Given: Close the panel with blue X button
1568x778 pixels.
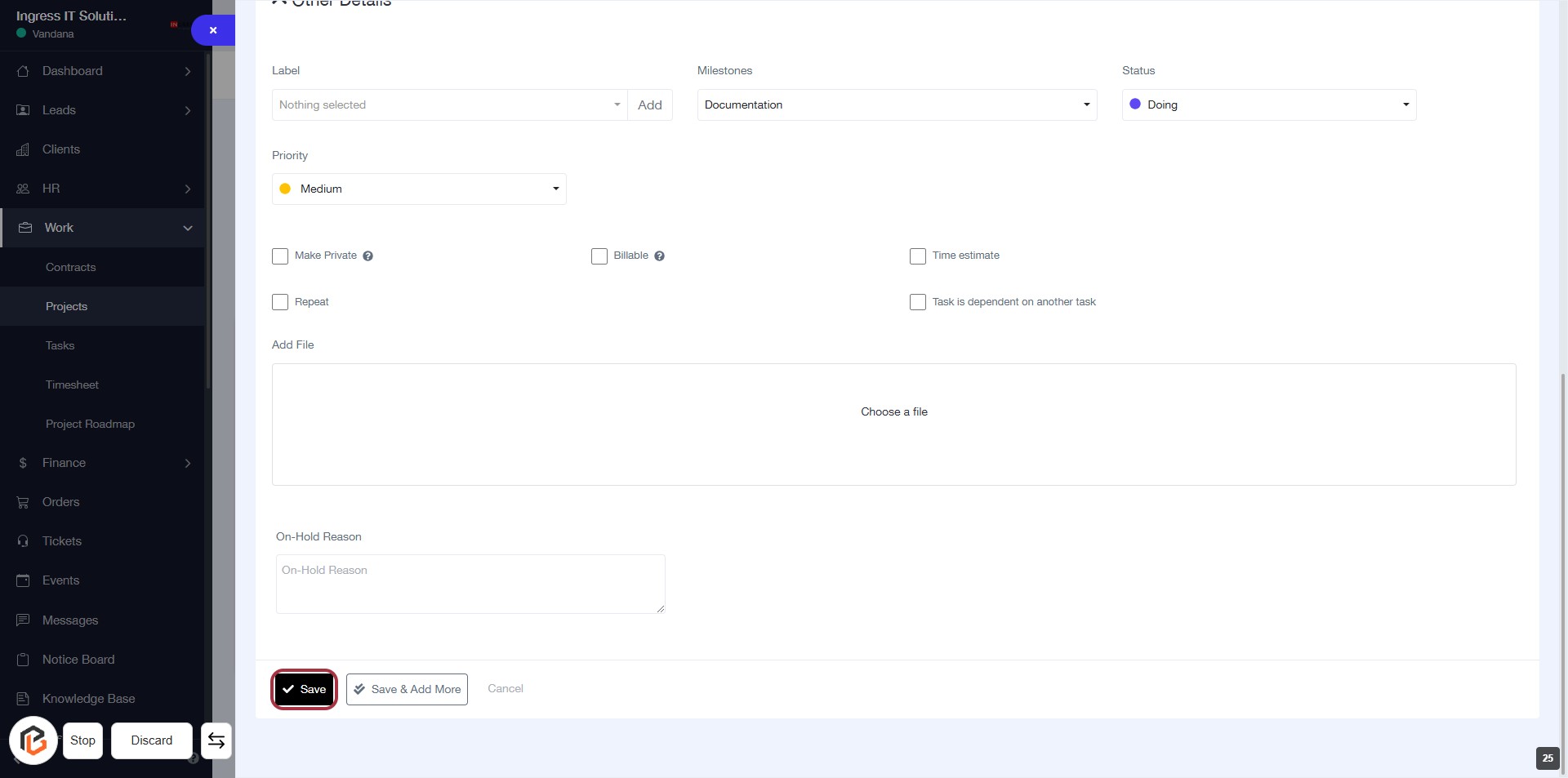Looking at the screenshot, I should tap(213, 30).
